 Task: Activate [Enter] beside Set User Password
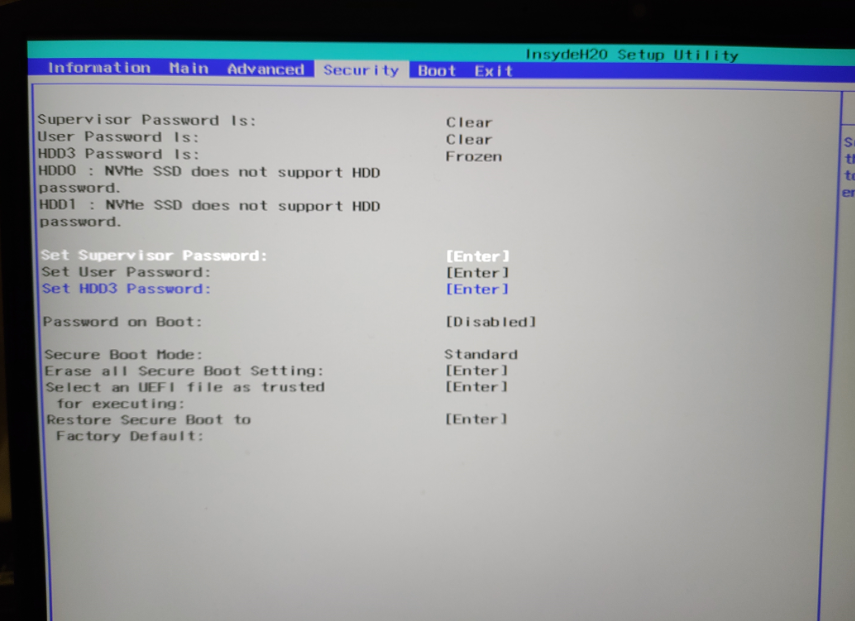coord(477,273)
